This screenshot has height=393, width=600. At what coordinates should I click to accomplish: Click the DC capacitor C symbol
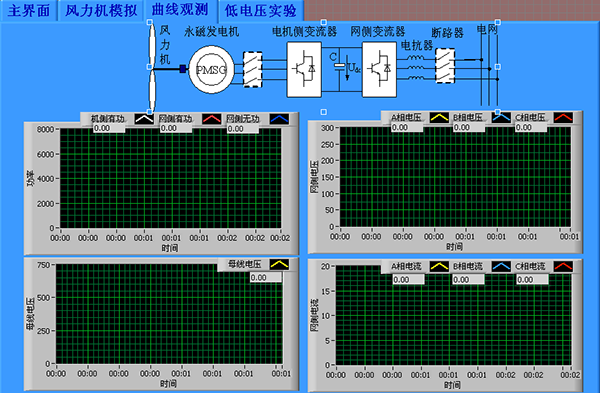(x=339, y=65)
